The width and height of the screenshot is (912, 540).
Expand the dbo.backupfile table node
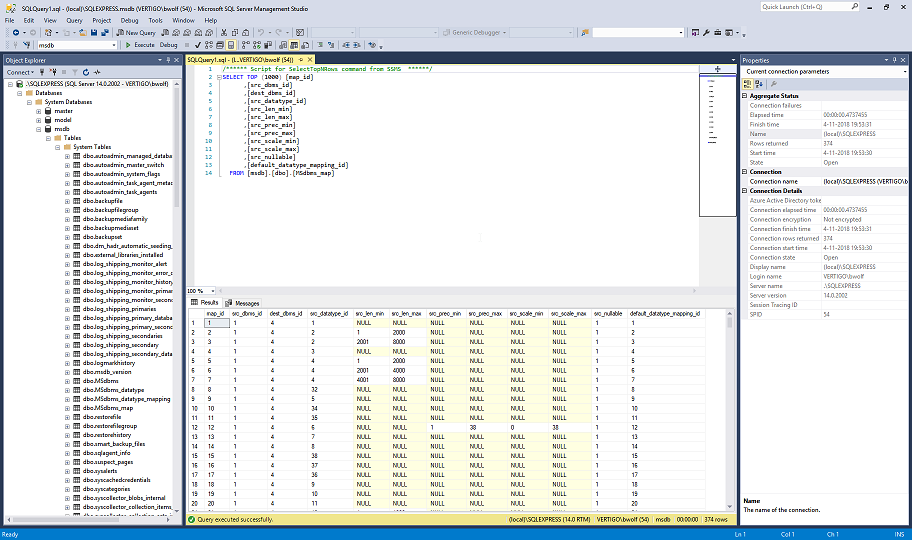[x=67, y=201]
